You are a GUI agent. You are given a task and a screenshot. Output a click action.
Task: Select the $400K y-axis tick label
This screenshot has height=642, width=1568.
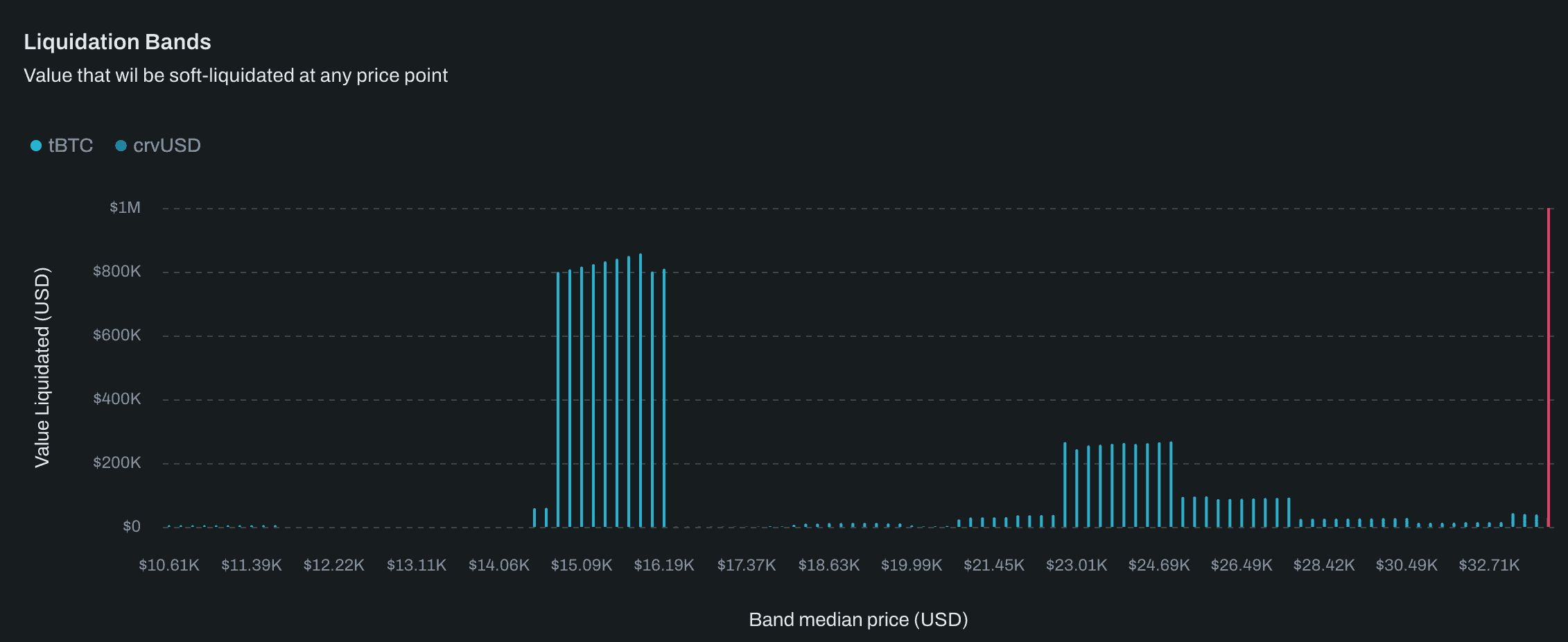(x=116, y=399)
